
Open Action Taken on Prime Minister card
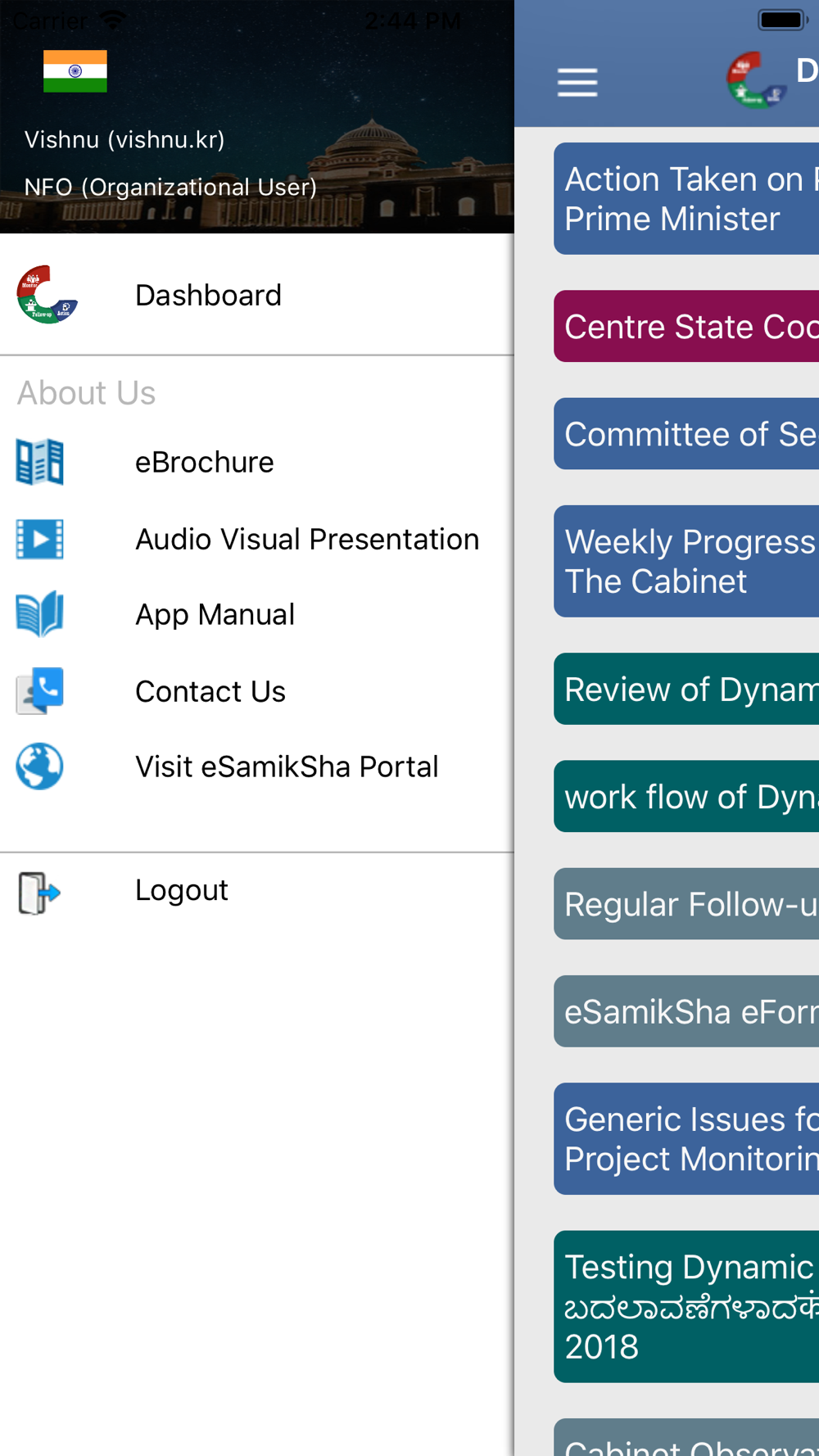[686, 198]
